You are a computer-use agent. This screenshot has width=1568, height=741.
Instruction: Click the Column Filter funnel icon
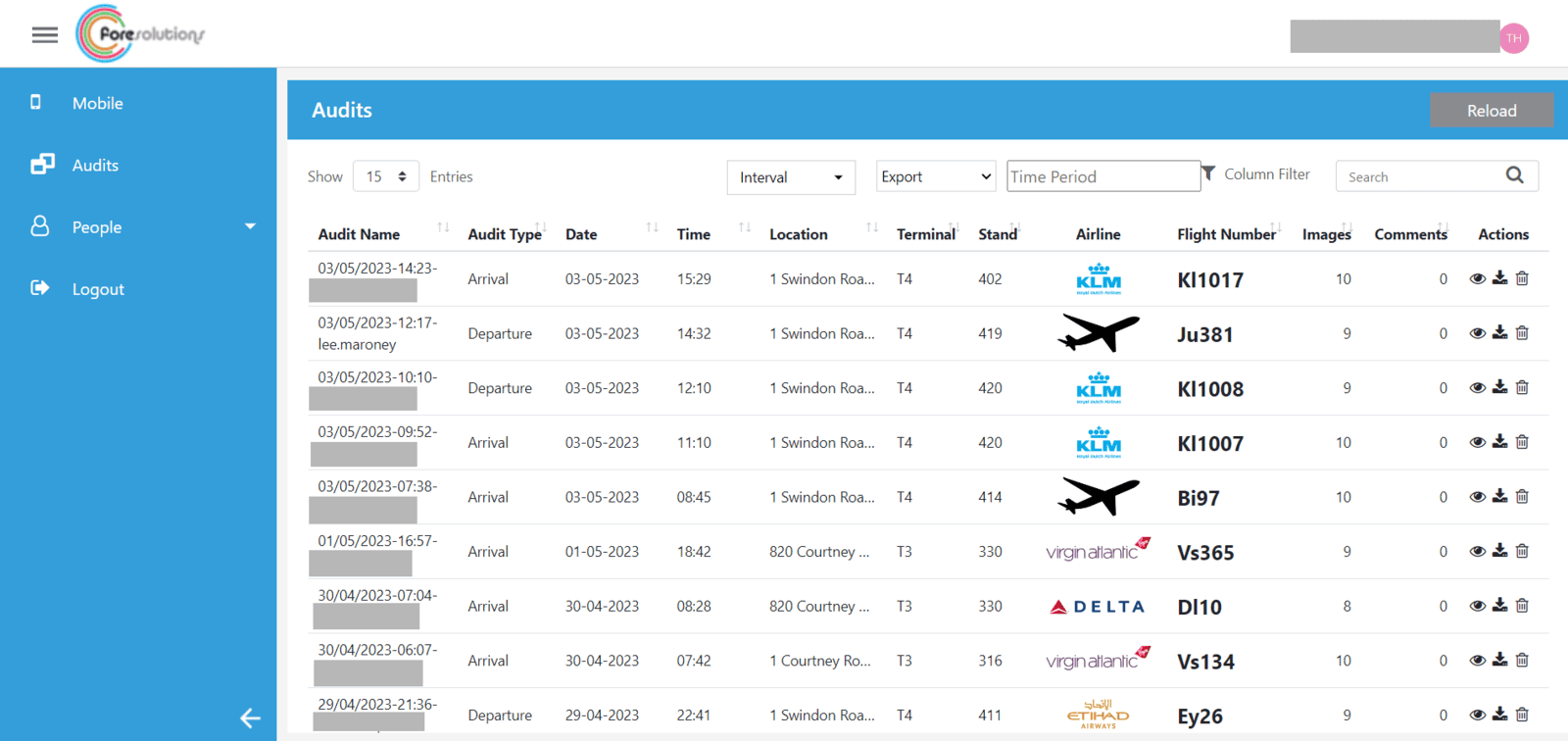1209,173
